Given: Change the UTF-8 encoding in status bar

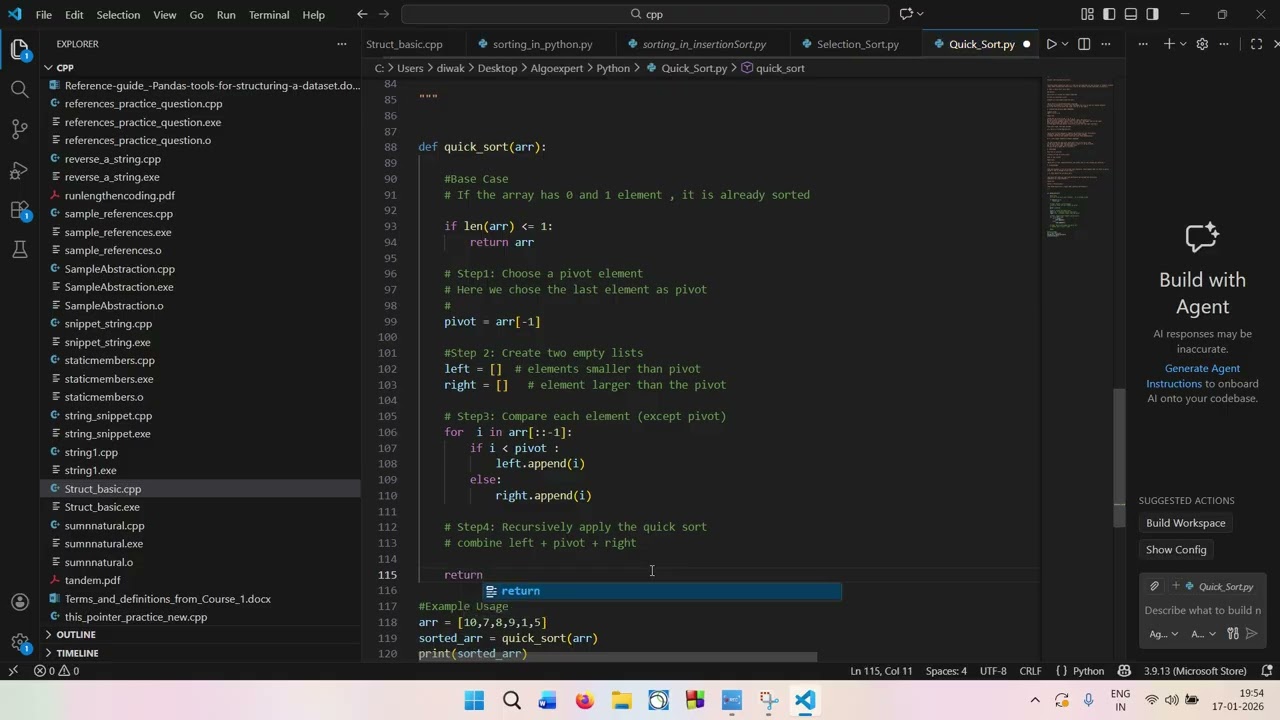Looking at the screenshot, I should [993, 671].
